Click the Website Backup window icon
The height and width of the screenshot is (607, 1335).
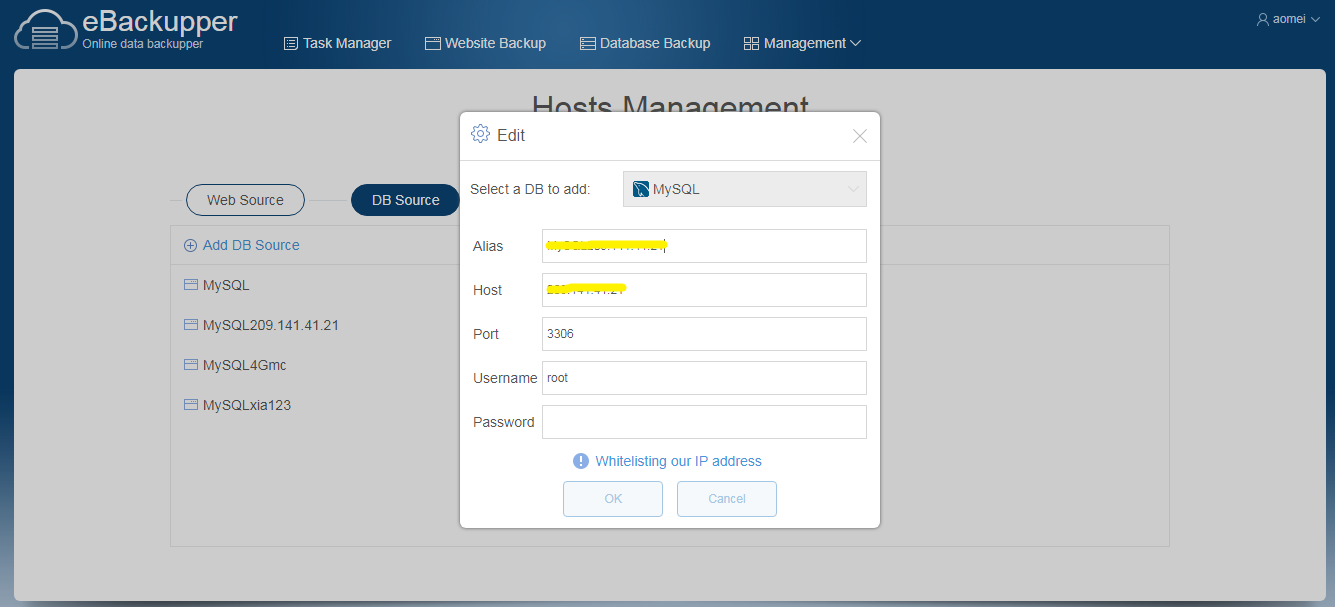tap(433, 44)
